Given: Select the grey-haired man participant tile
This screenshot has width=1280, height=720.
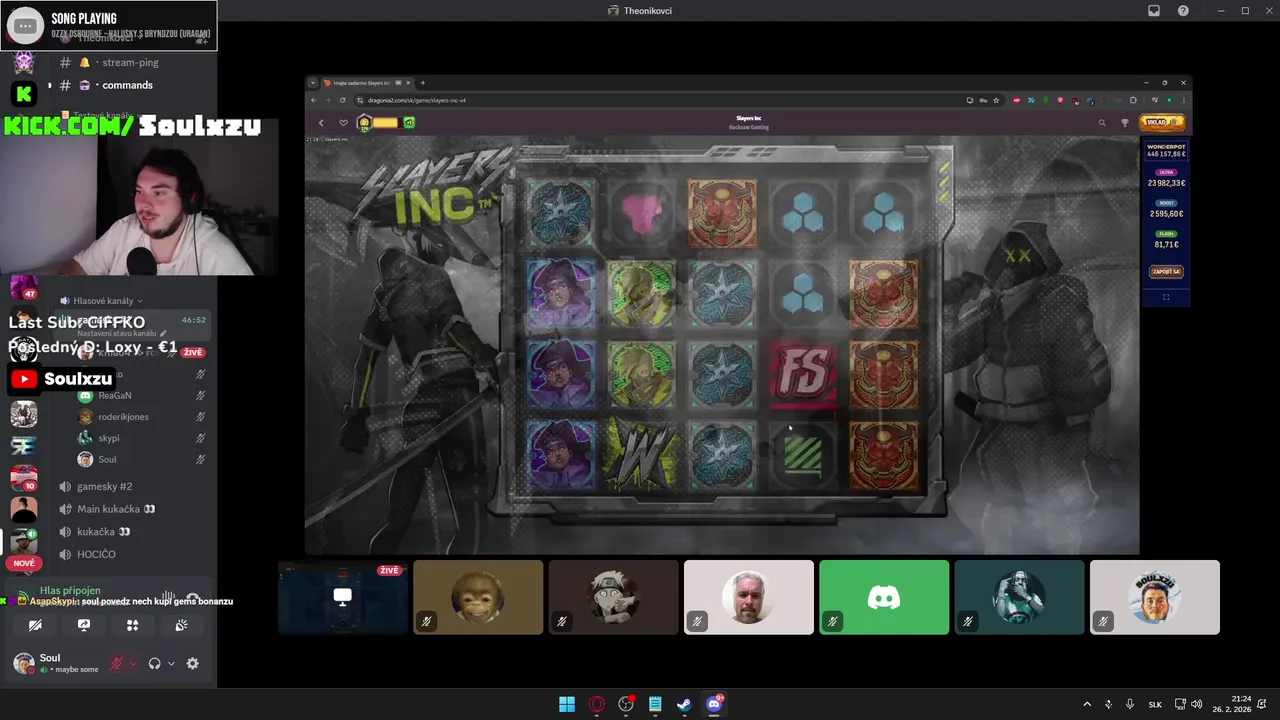Looking at the screenshot, I should point(749,597).
